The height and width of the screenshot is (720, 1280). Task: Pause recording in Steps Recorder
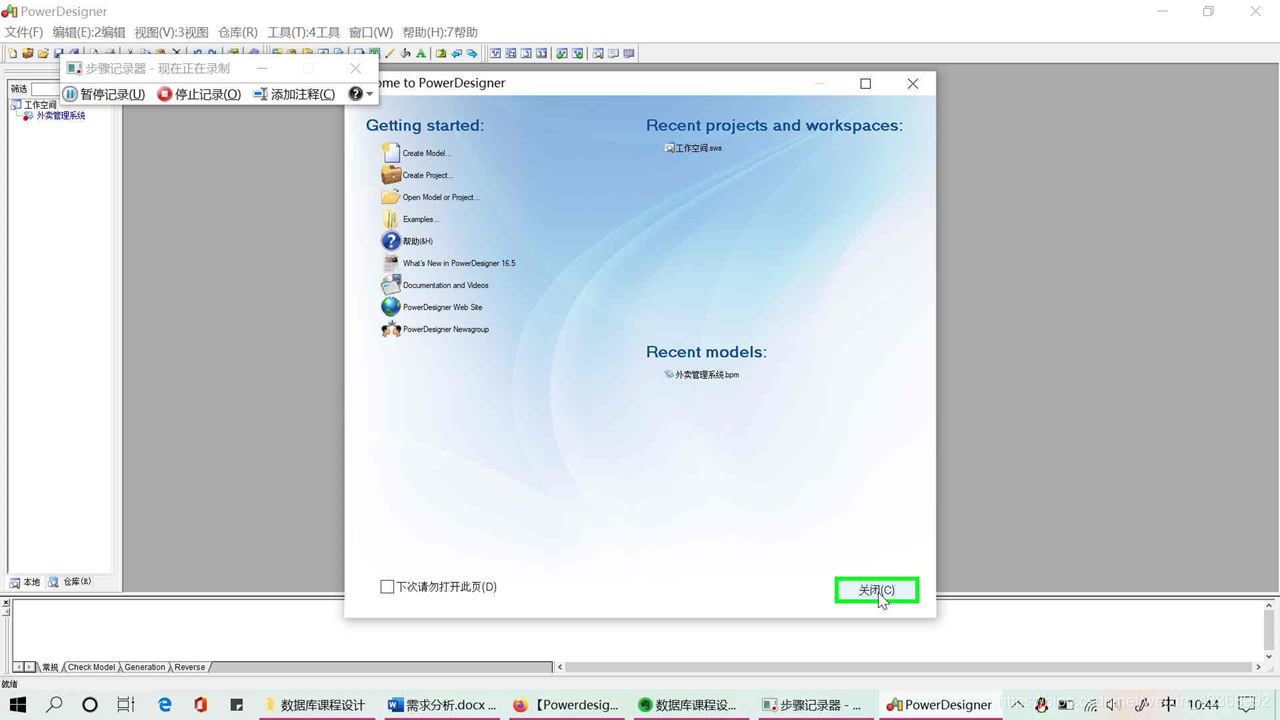[105, 94]
